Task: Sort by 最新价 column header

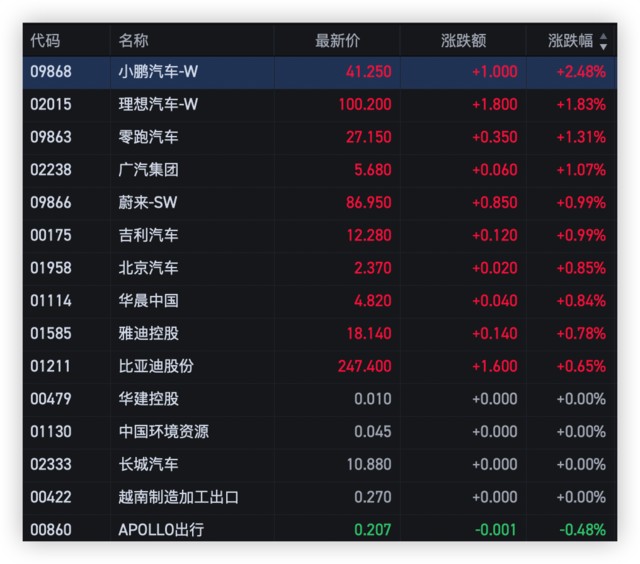Action: click(x=337, y=41)
